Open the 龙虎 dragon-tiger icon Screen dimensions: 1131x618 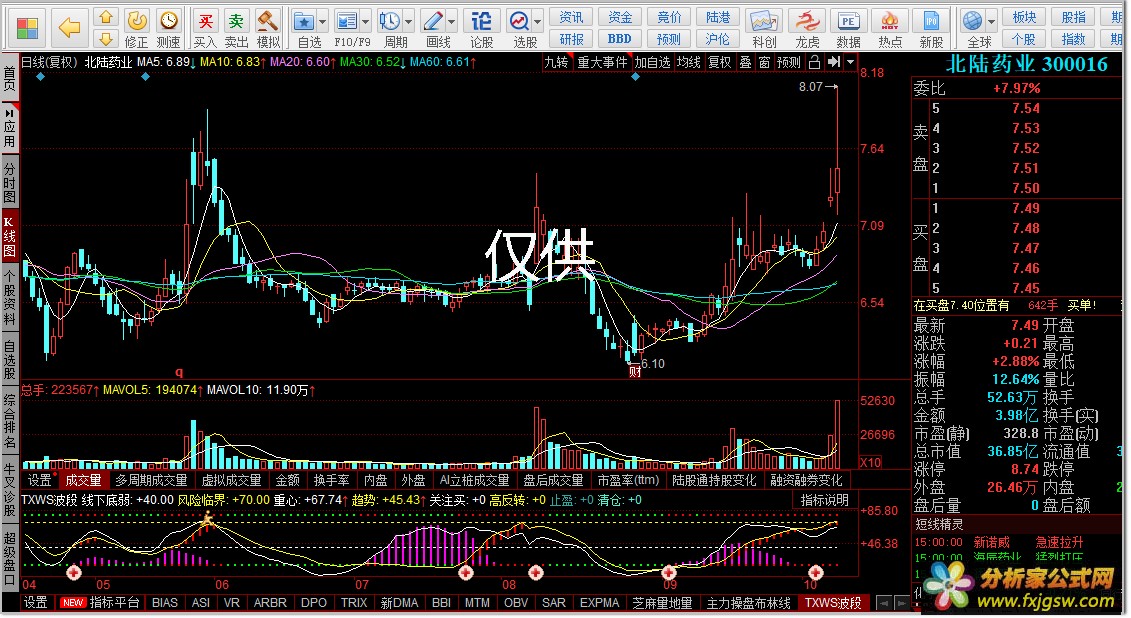pyautogui.click(x=806, y=28)
